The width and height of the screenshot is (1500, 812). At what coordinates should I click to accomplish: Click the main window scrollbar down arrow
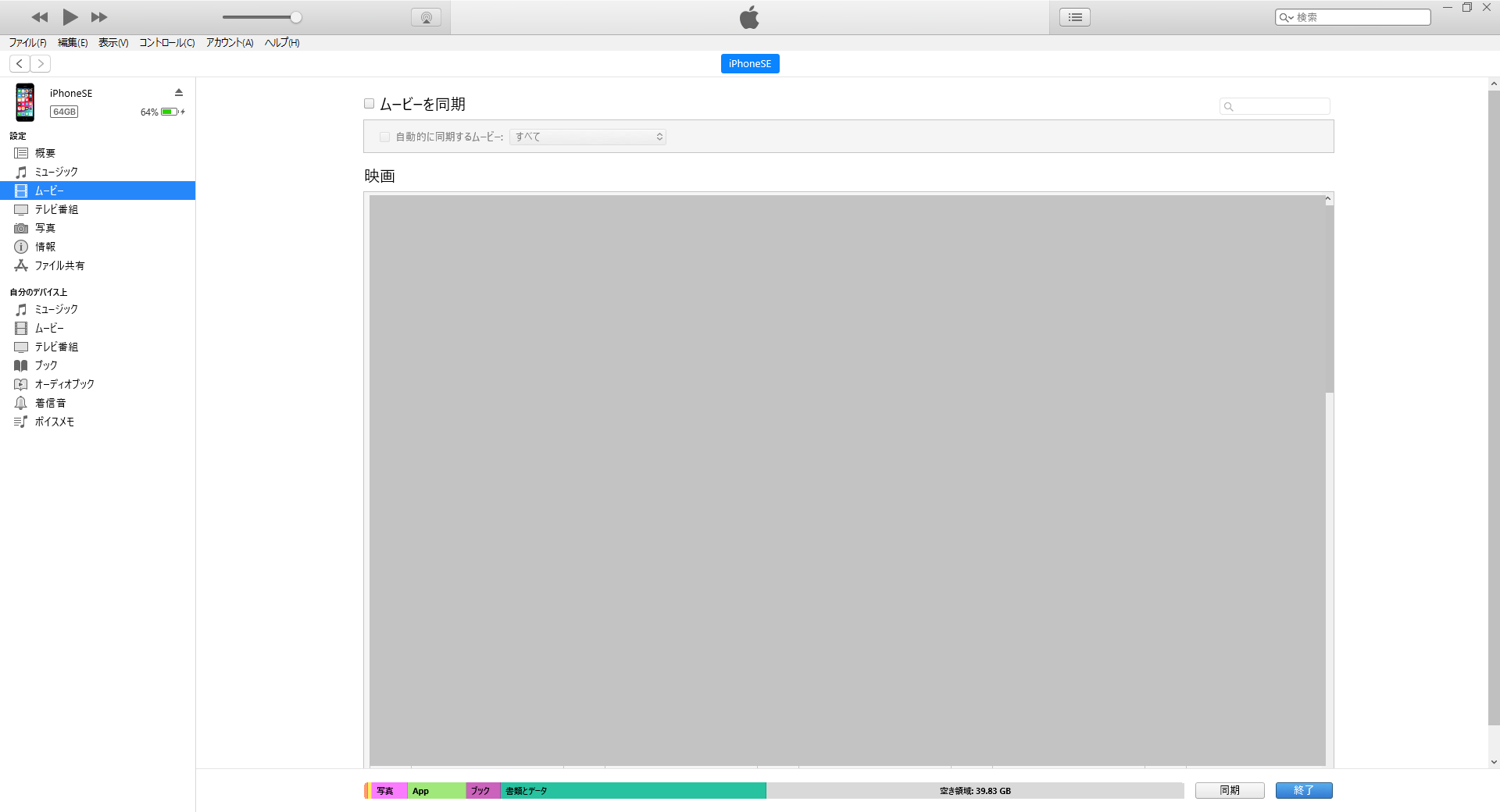tap(1494, 762)
